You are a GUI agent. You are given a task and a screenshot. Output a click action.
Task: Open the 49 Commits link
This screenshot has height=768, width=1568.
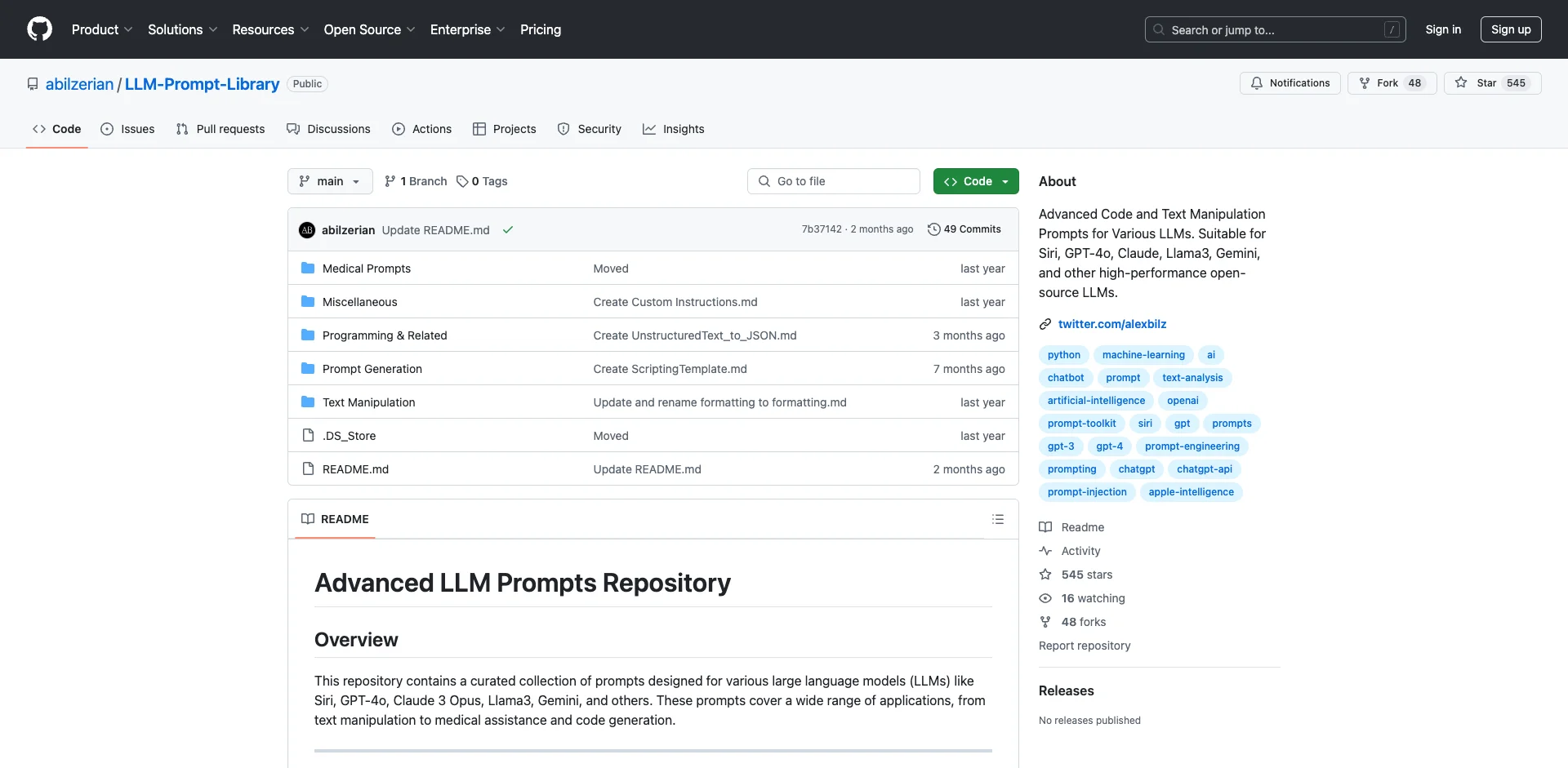point(964,229)
